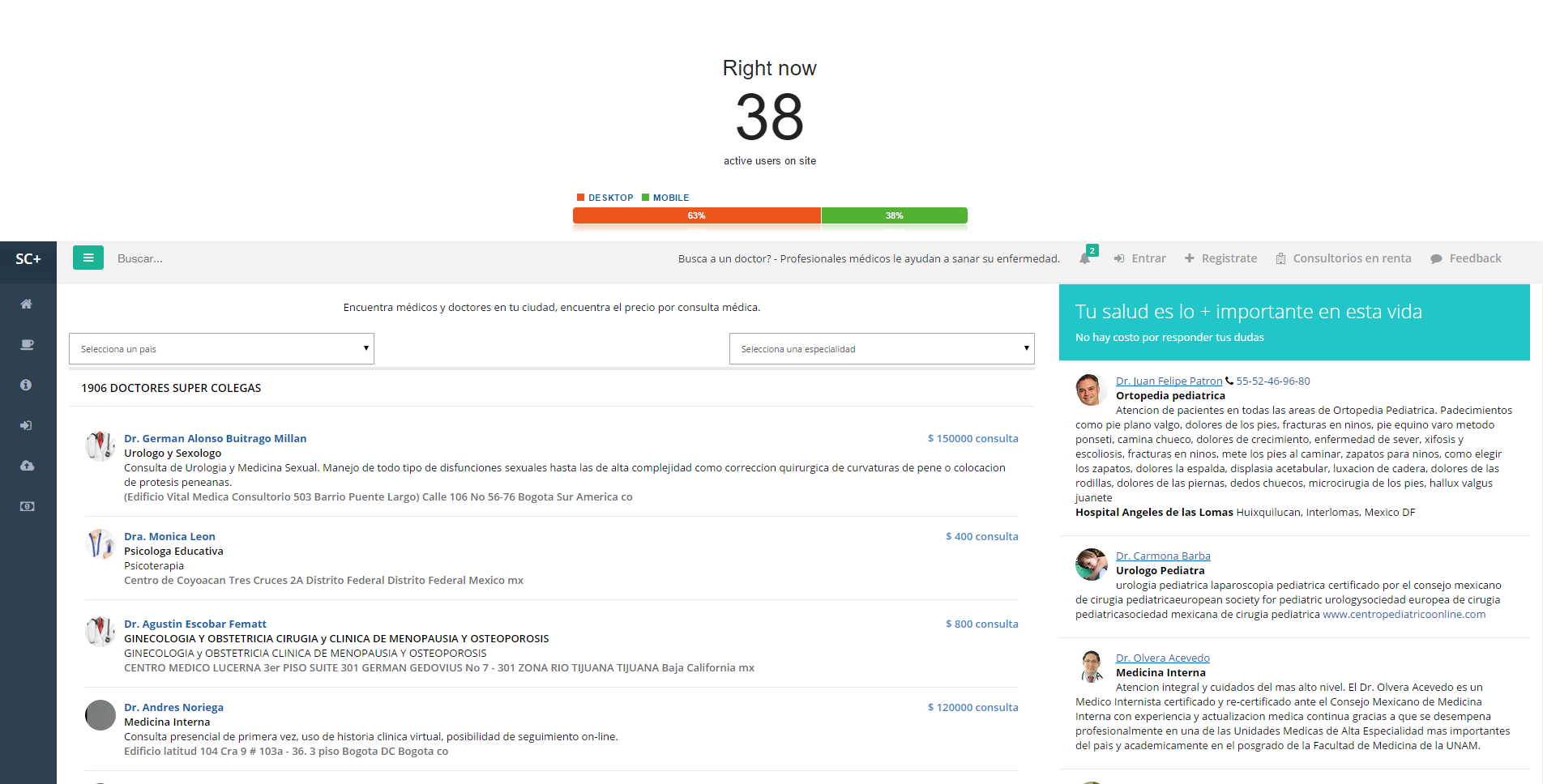
Task: Expand the 'Selecciona un pais' dropdown
Action: pos(221,349)
